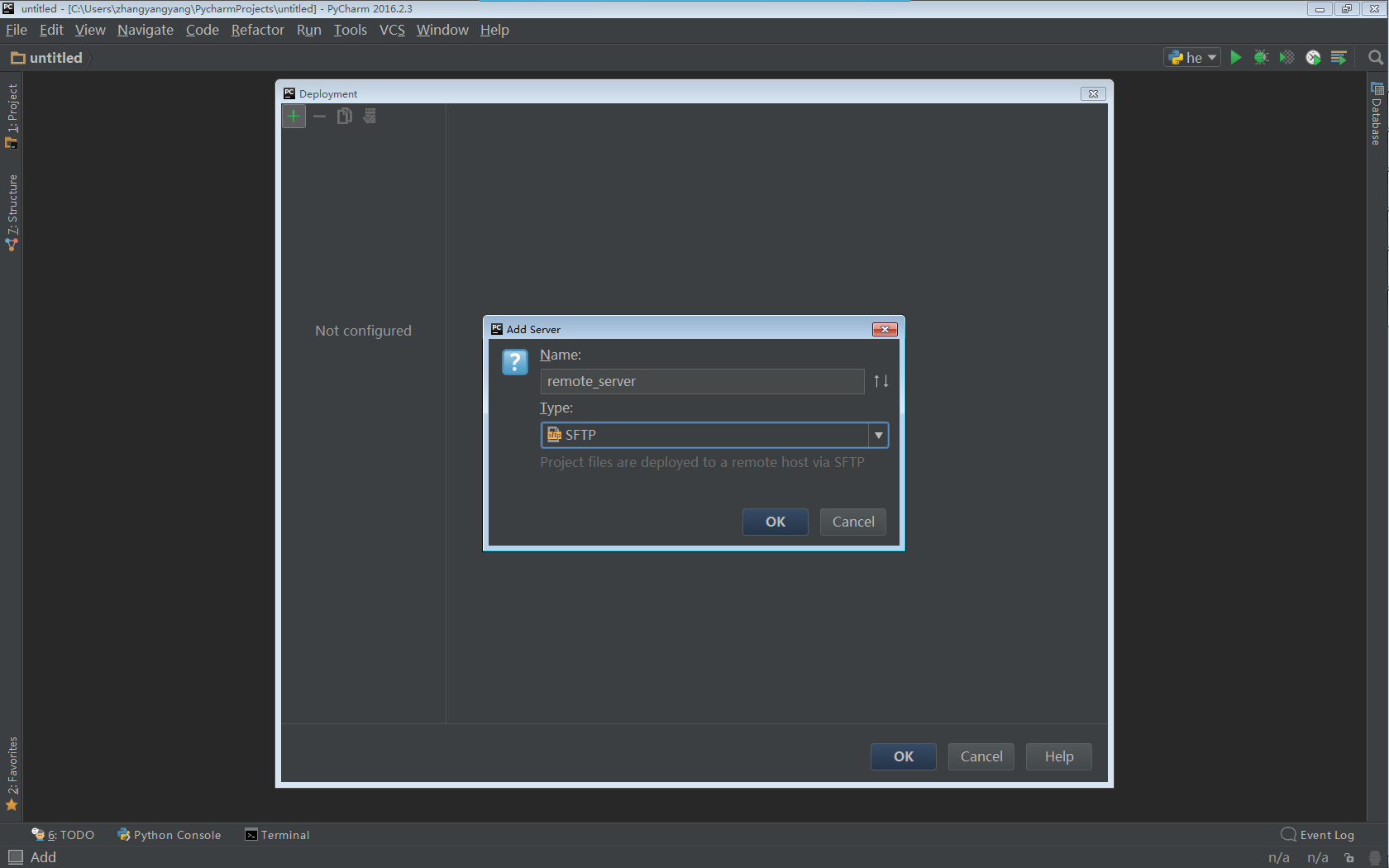Click the Run with Coverage icon
The height and width of the screenshot is (868, 1389).
coord(1287,57)
